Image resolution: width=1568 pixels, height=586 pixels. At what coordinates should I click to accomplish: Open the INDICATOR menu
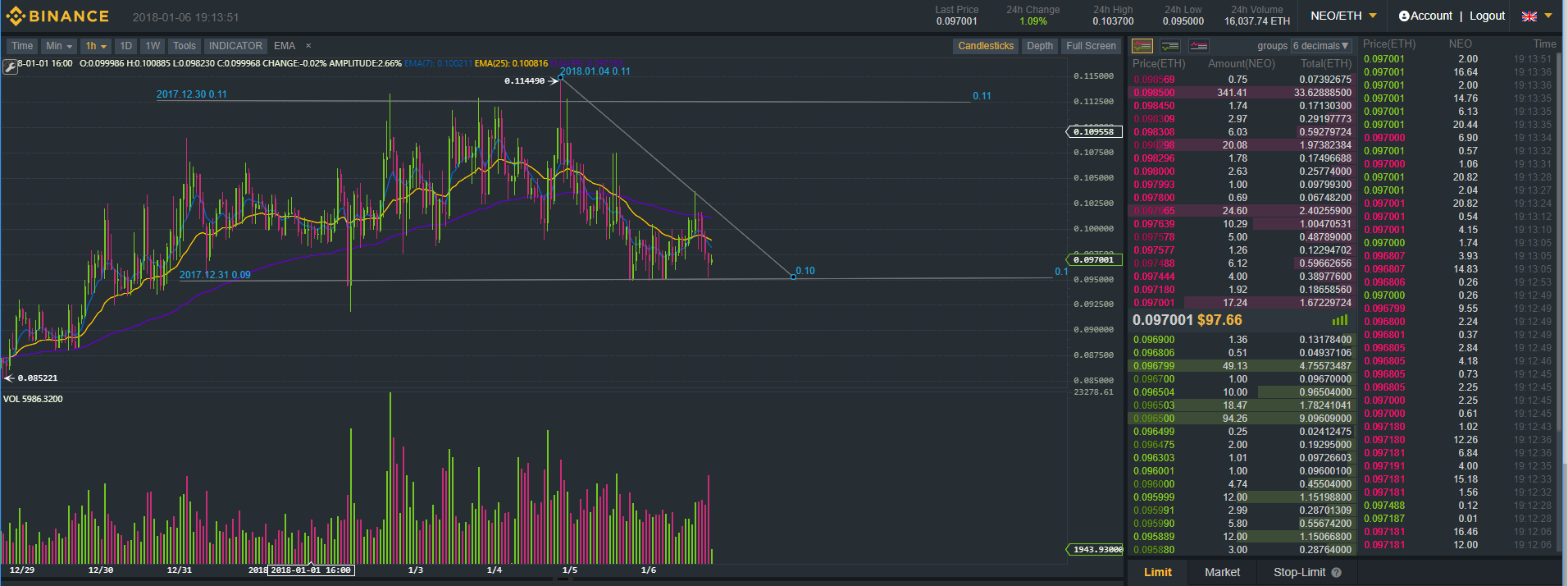point(235,46)
